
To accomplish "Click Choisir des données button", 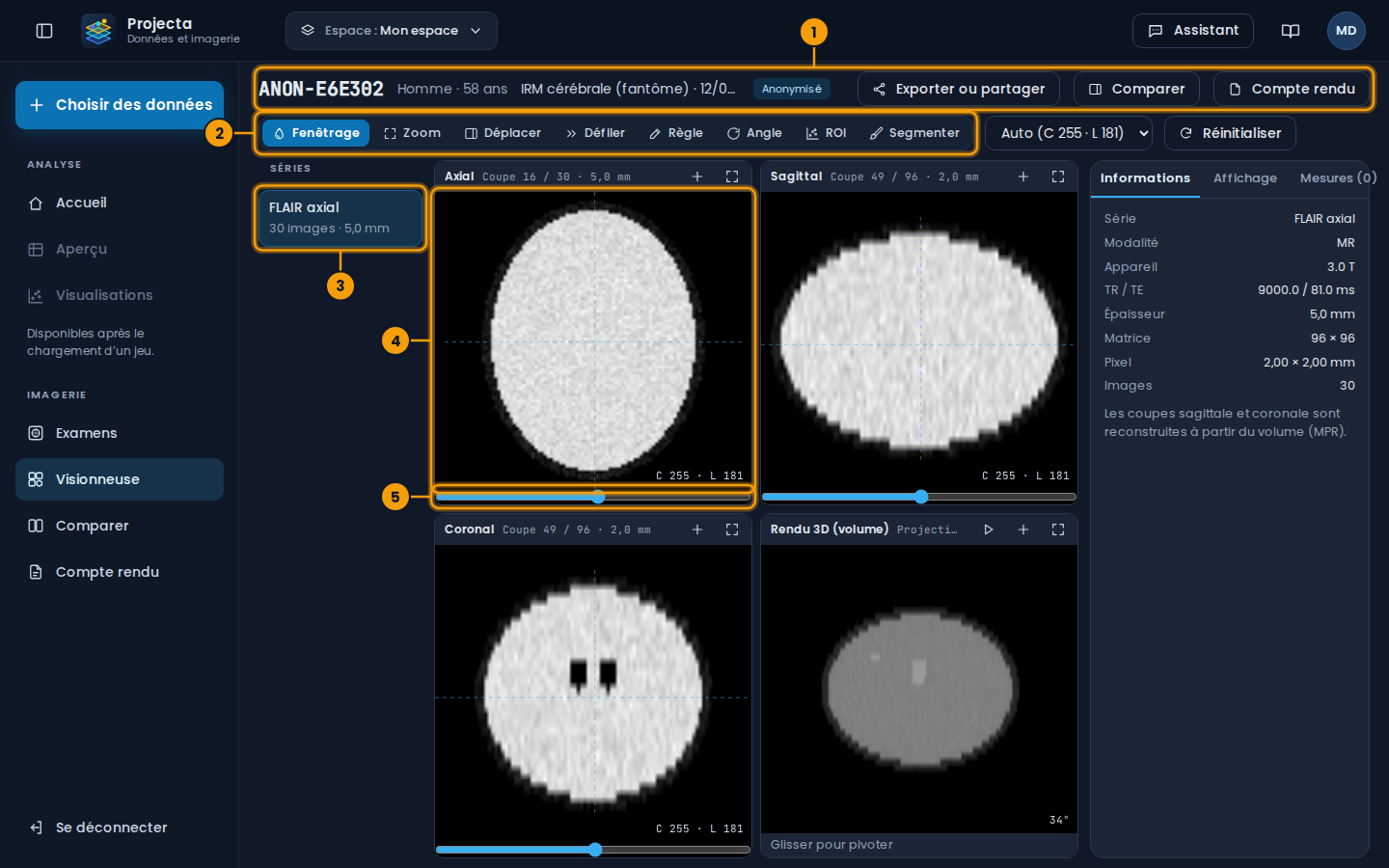I will pos(120,105).
